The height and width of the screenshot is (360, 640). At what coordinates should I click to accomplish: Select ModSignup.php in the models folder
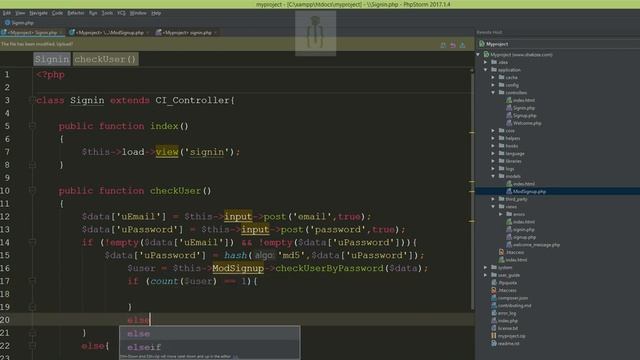tap(526, 191)
